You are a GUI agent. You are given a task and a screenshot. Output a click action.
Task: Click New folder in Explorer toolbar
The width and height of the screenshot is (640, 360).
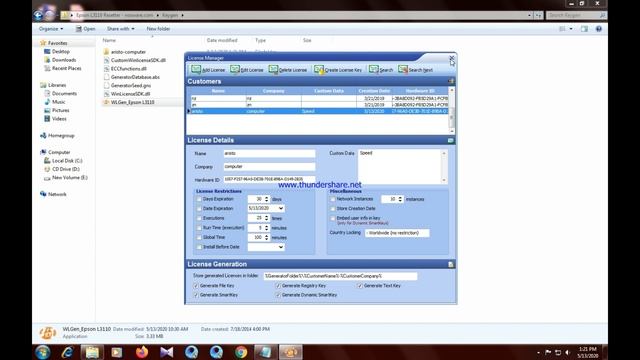coord(158,29)
